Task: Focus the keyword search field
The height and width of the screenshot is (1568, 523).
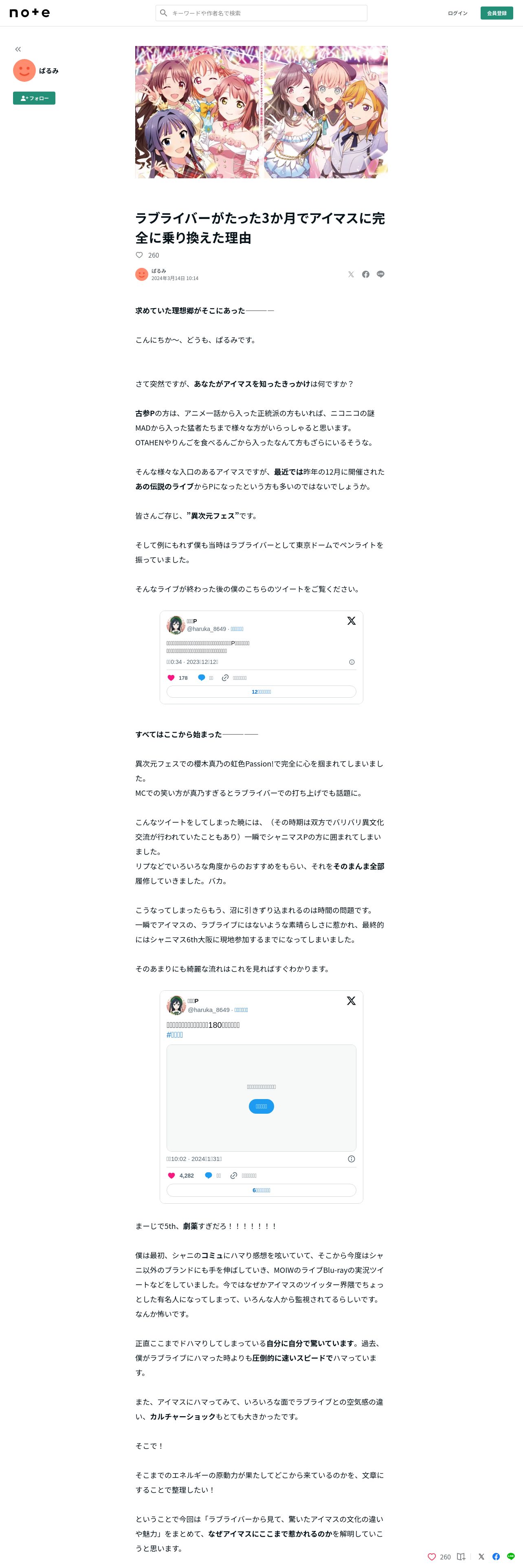Action: [x=261, y=13]
